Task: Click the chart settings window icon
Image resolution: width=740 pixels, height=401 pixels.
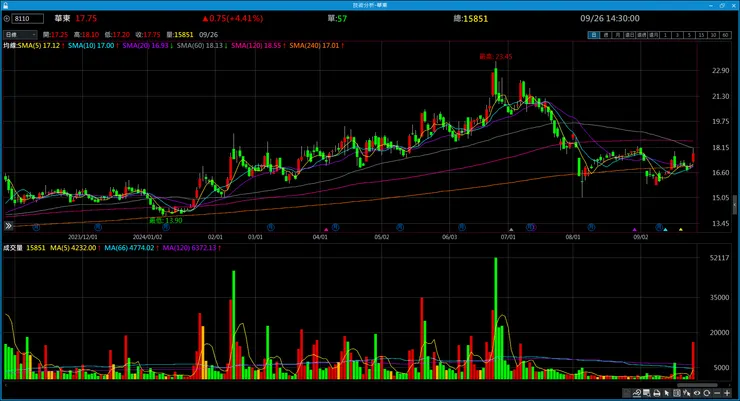Action: tap(647, 393)
